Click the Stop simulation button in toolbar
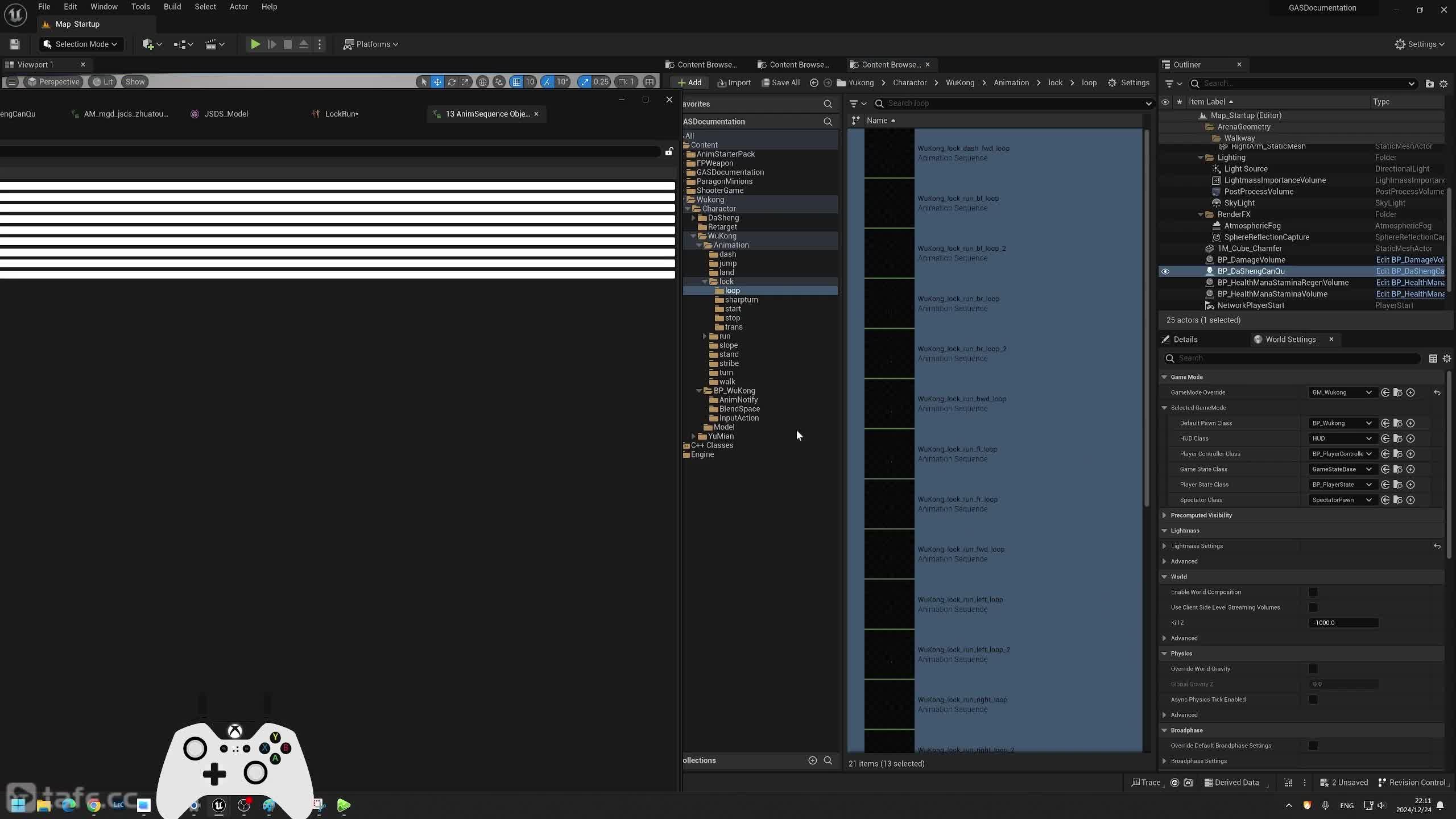The image size is (1456, 819). (288, 44)
